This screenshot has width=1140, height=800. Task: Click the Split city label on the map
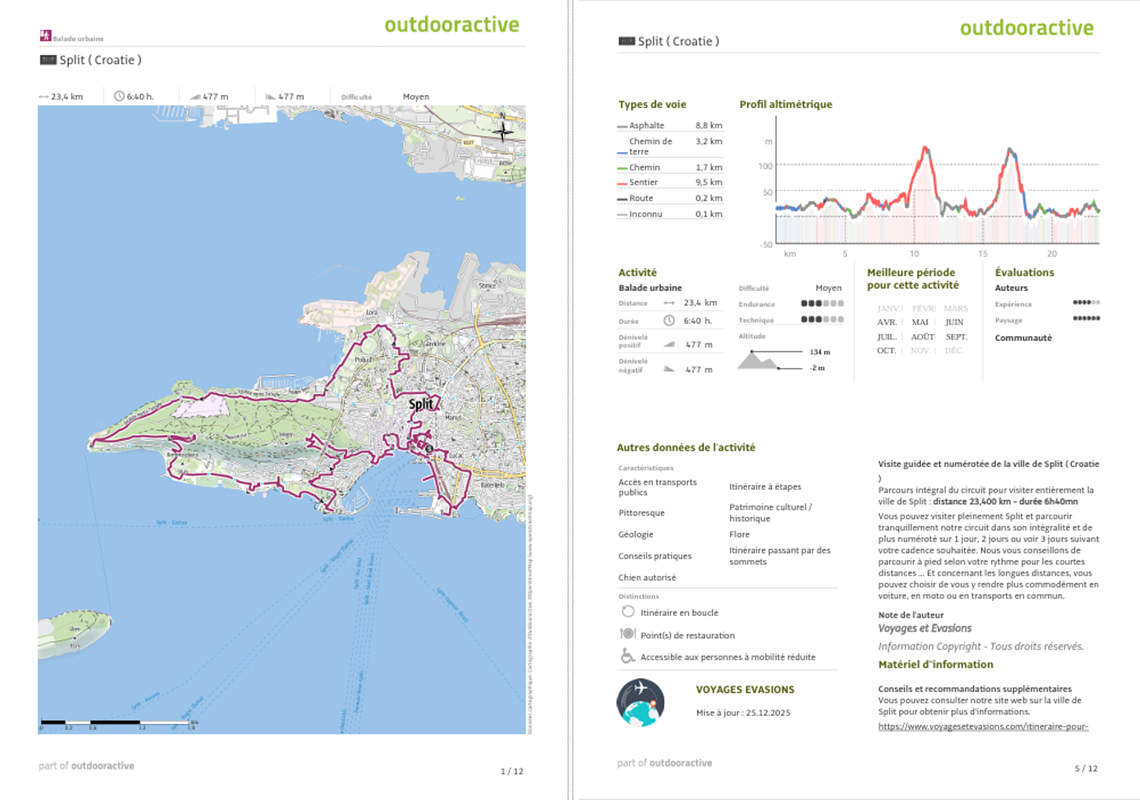click(424, 405)
